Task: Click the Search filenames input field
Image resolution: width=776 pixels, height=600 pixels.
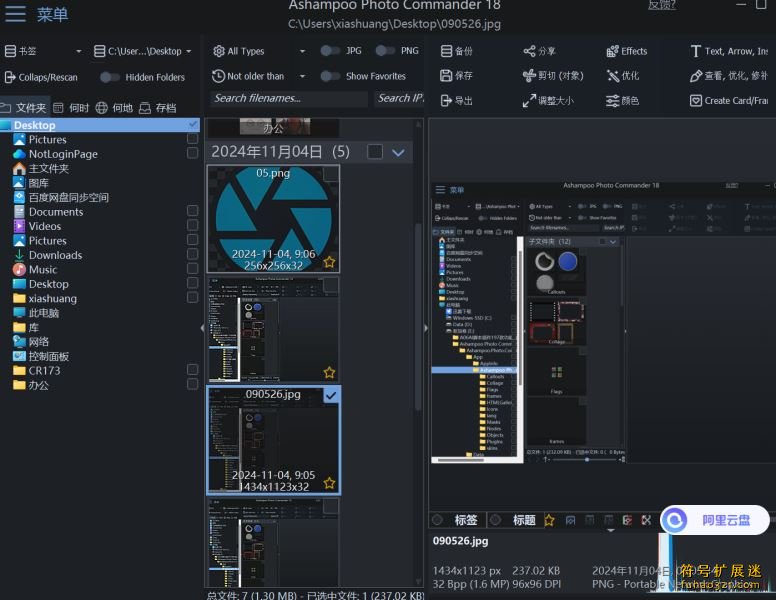Action: pyautogui.click(x=289, y=98)
